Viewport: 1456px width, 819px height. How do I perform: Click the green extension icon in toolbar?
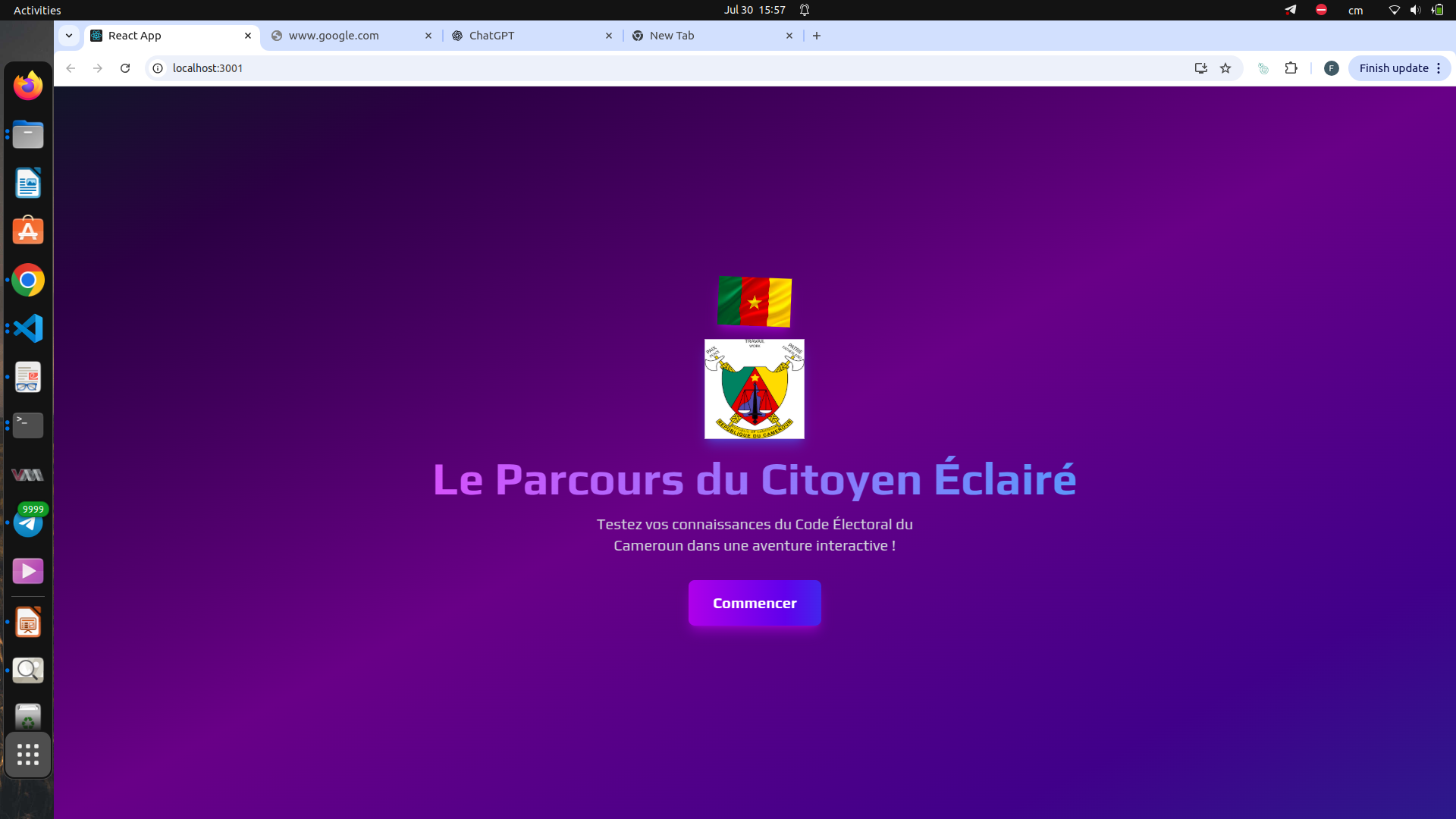click(x=1263, y=68)
